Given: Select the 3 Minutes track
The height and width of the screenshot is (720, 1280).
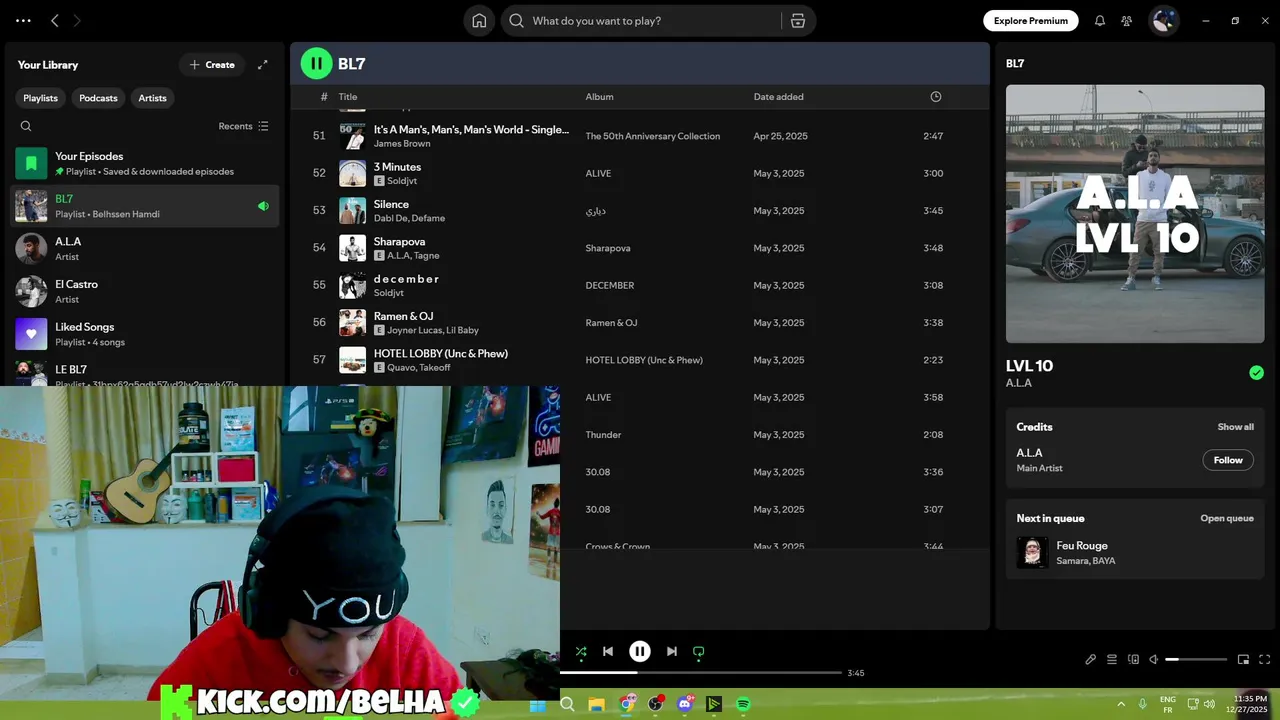Looking at the screenshot, I should point(640,173).
